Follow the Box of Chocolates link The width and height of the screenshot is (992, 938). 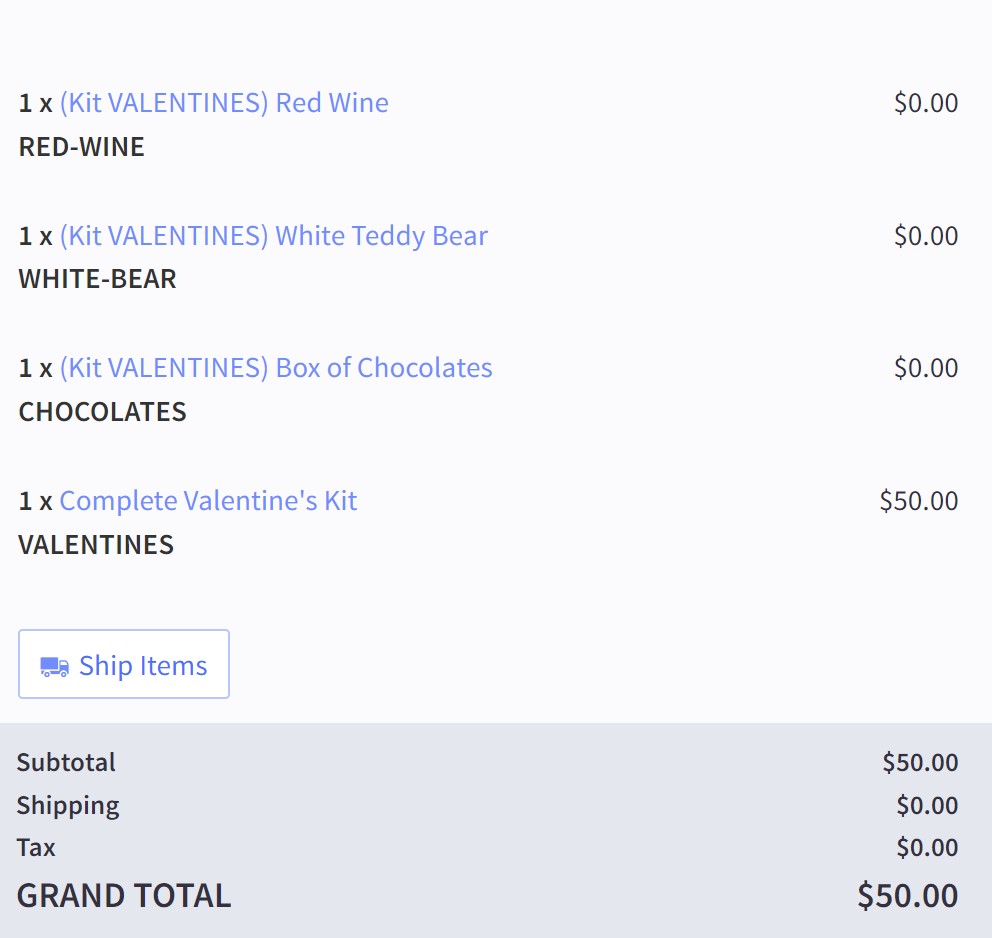pyautogui.click(x=276, y=368)
